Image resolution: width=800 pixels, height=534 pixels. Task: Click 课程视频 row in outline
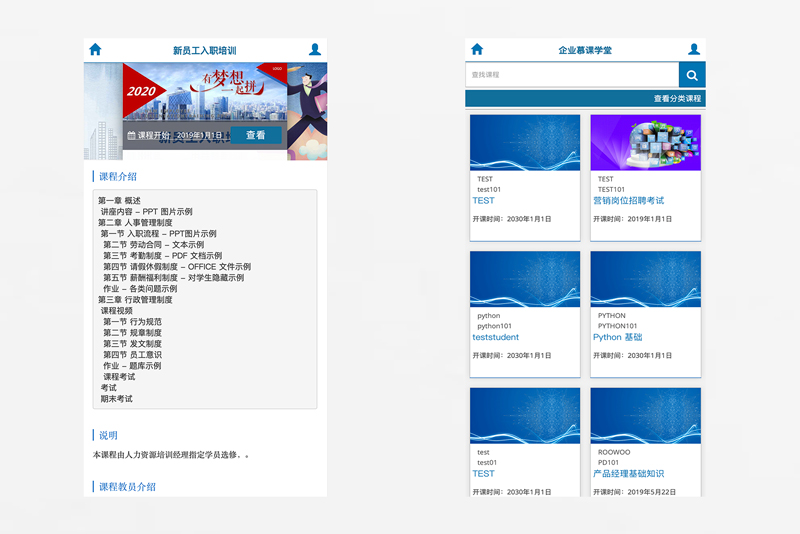(116, 311)
